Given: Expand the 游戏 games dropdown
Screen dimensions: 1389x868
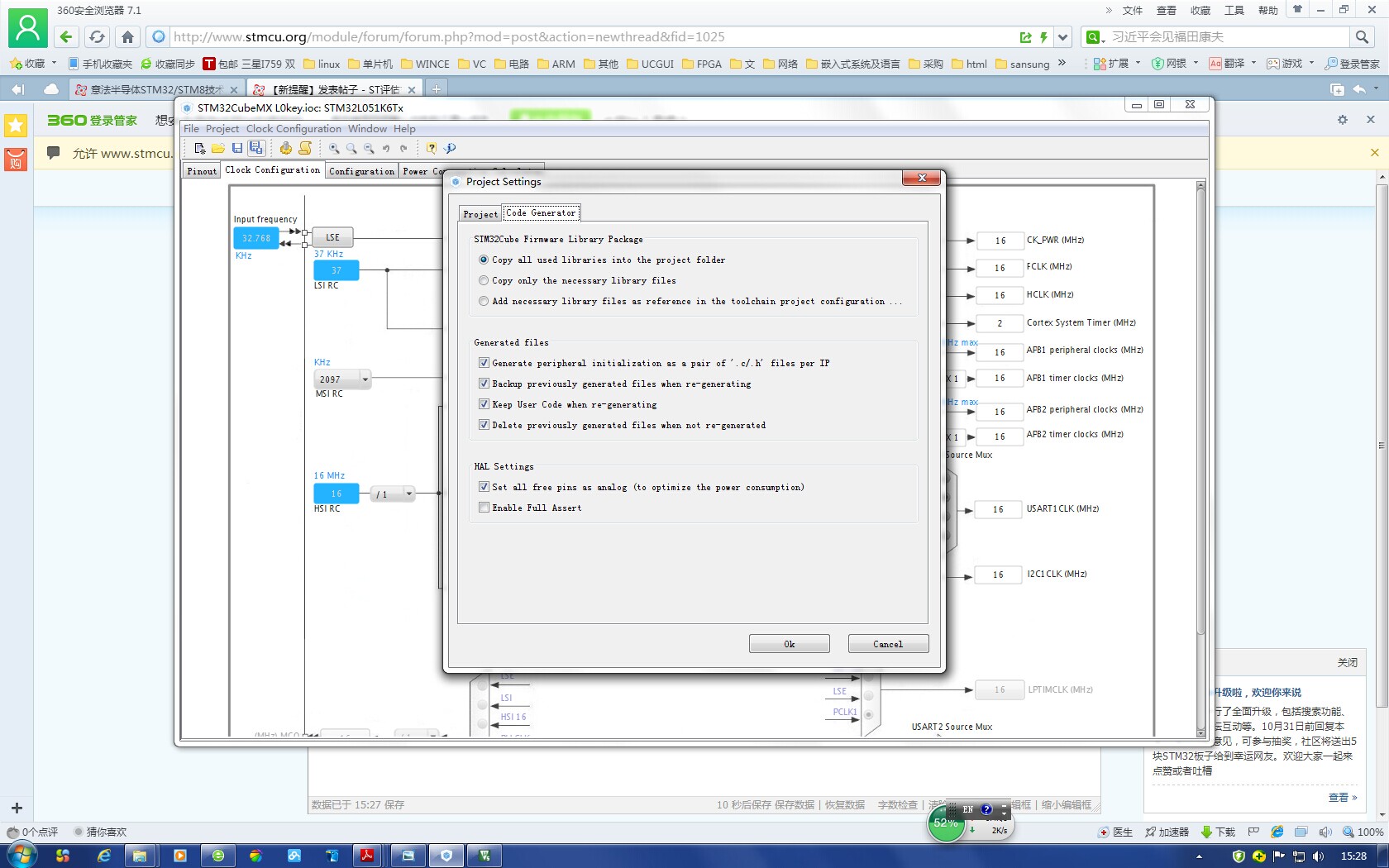Looking at the screenshot, I should [1311, 63].
